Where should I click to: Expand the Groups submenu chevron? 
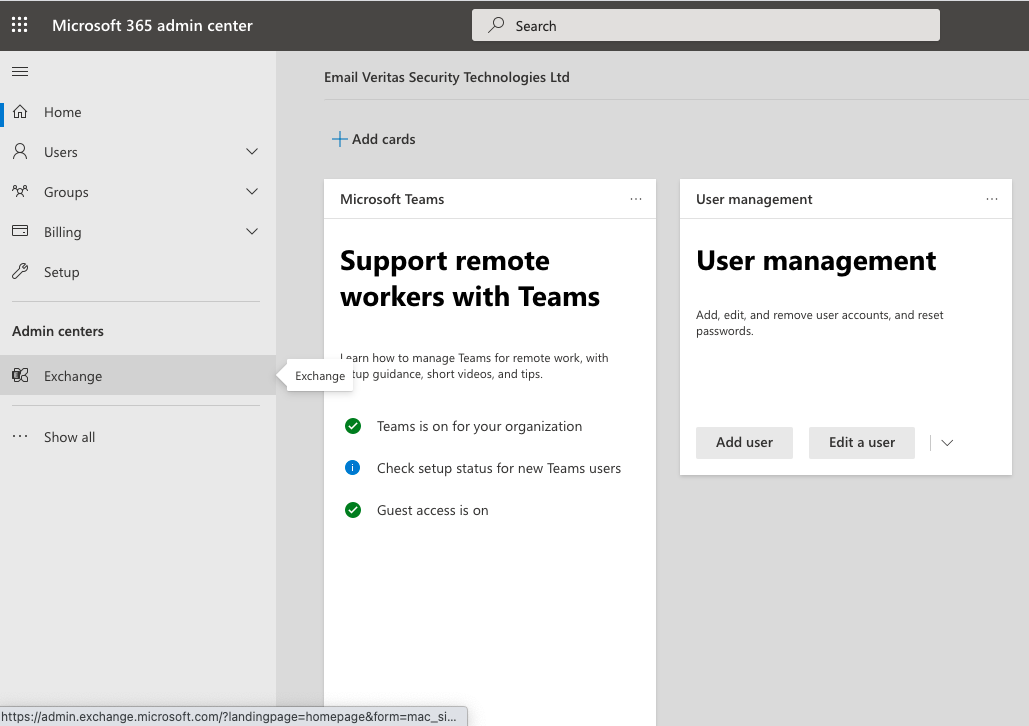point(252,192)
